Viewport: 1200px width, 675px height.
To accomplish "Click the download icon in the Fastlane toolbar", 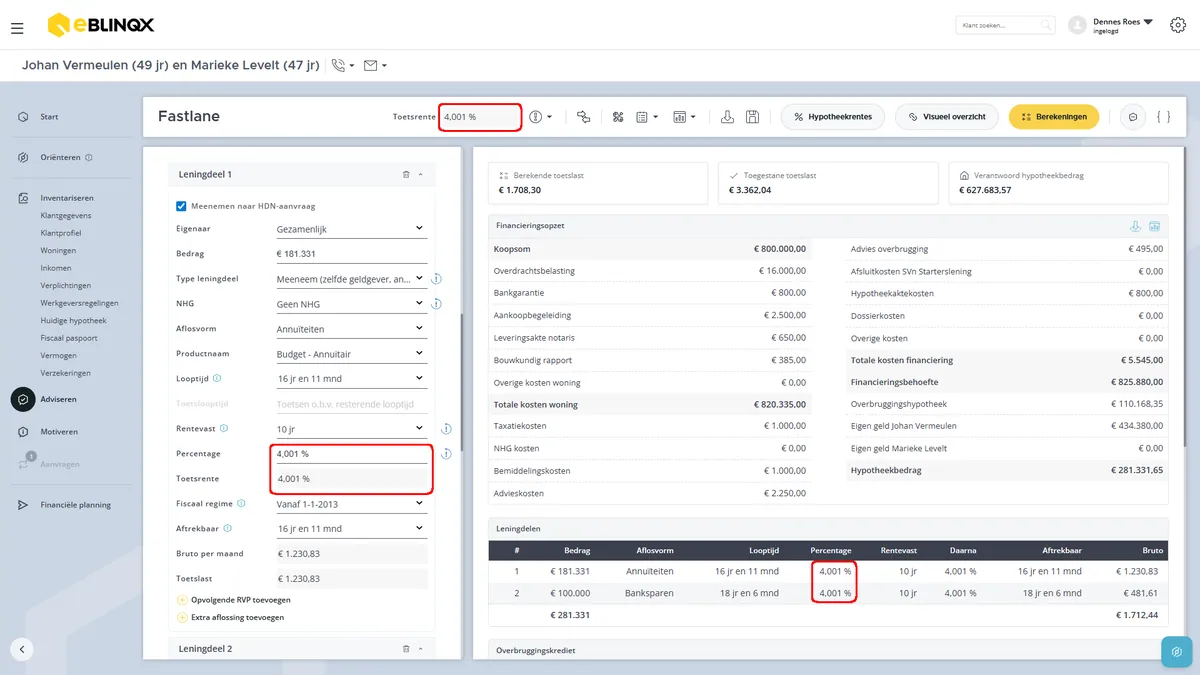I will [727, 117].
